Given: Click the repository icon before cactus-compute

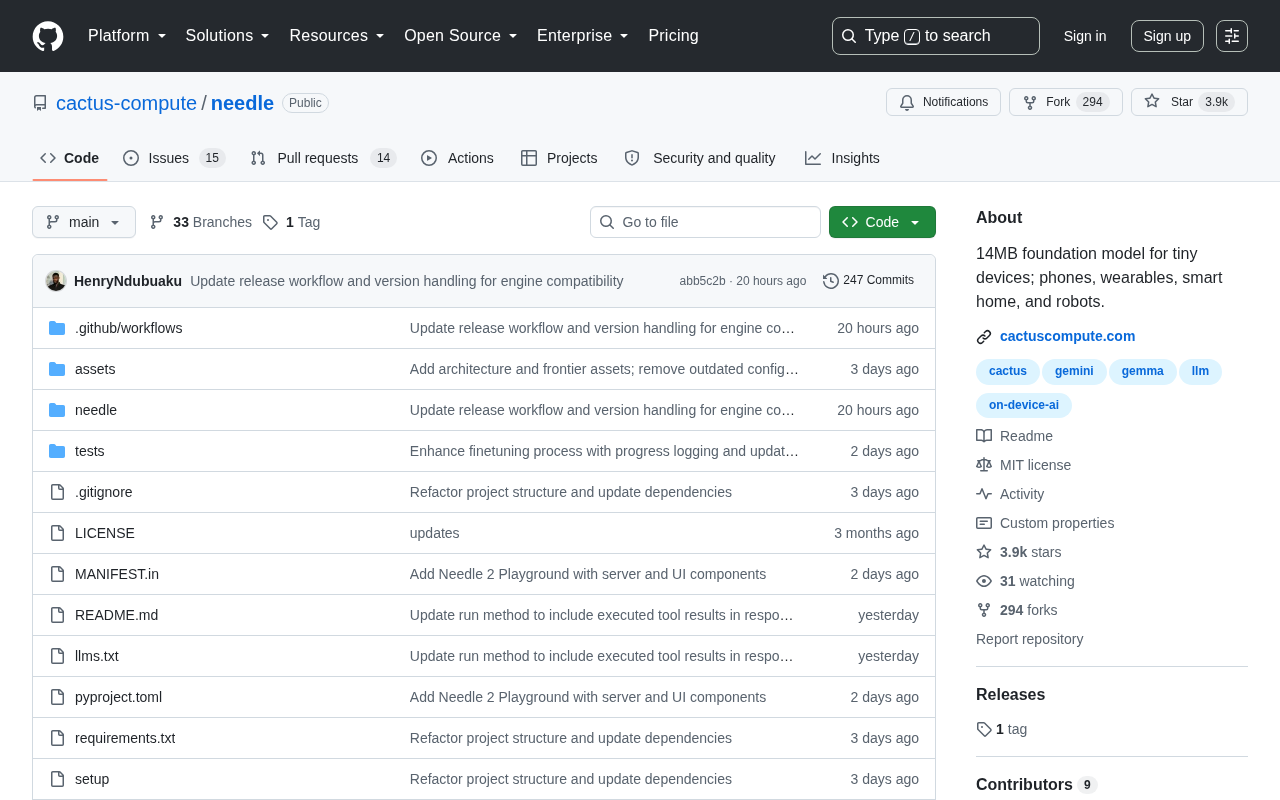Looking at the screenshot, I should (40, 103).
